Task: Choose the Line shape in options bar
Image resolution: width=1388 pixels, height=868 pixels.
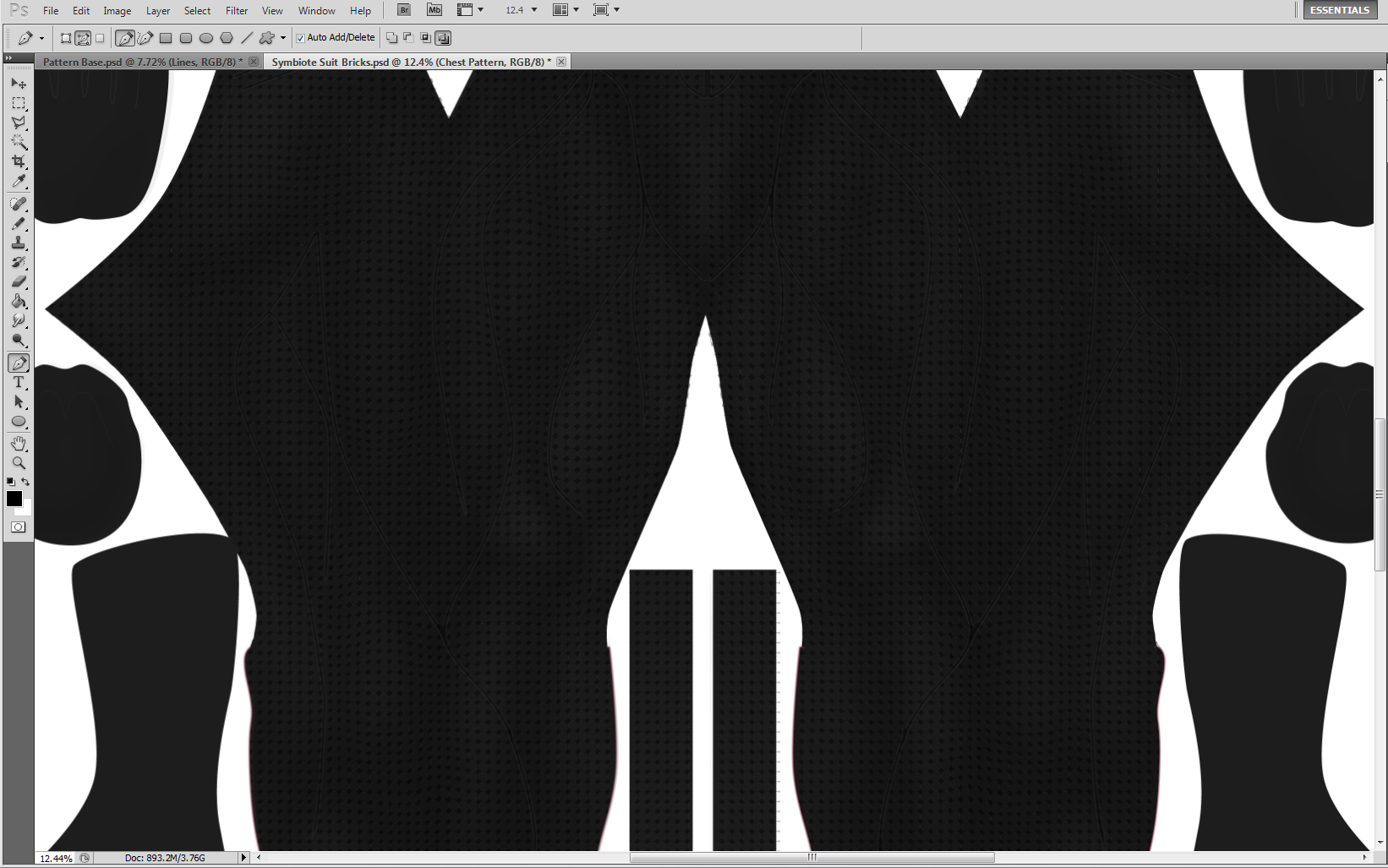Action: [x=247, y=38]
